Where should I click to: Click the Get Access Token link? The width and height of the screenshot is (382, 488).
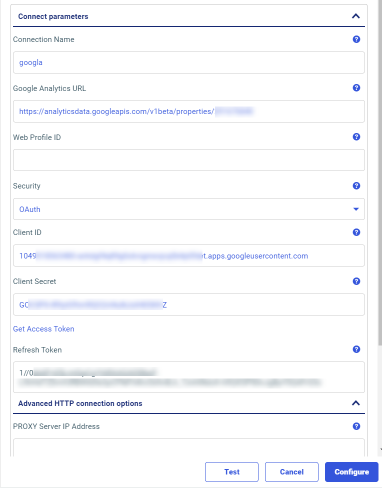point(44,329)
